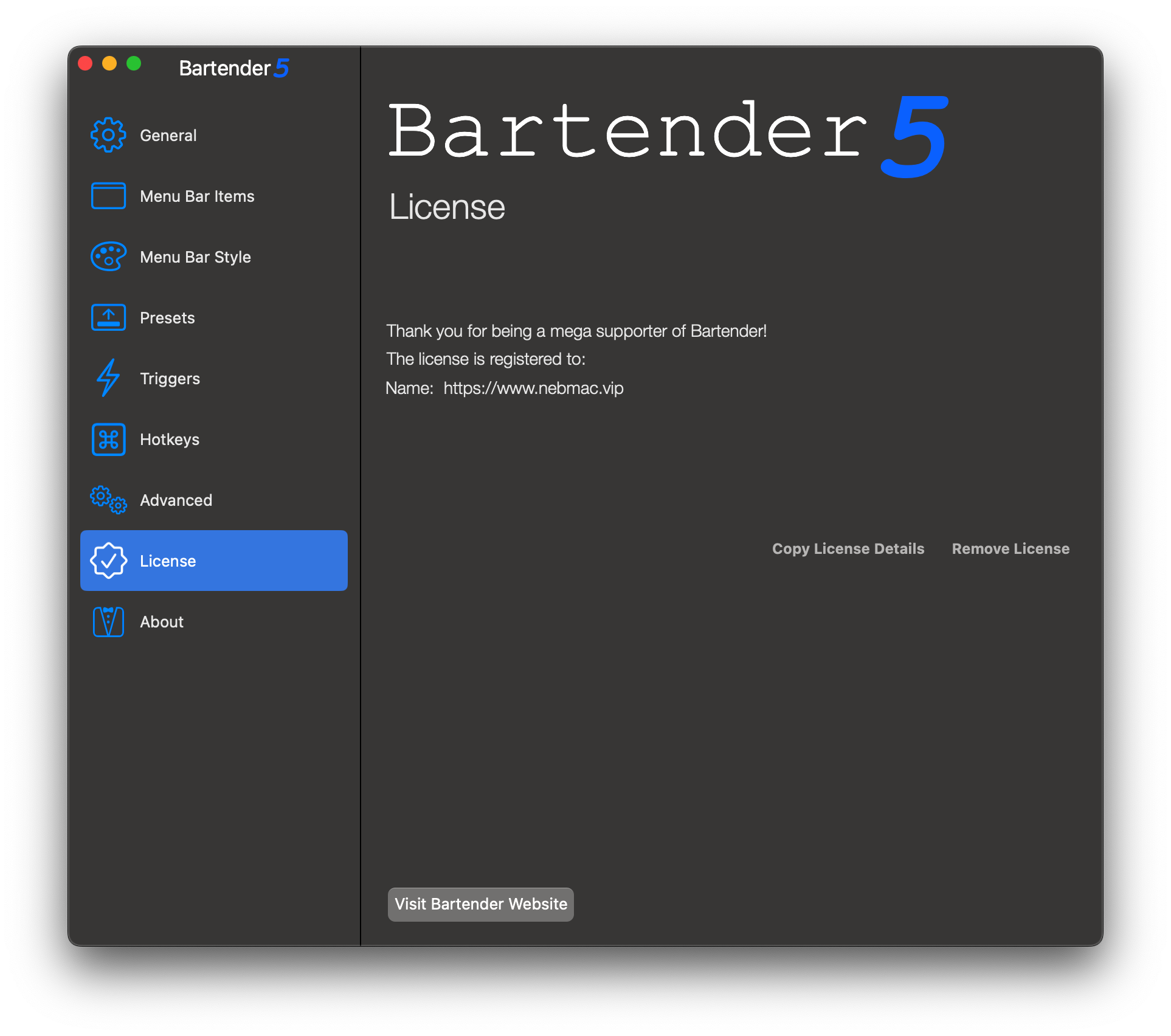
Task: Click the Advanced double-gear icon
Action: pyautogui.click(x=108, y=500)
